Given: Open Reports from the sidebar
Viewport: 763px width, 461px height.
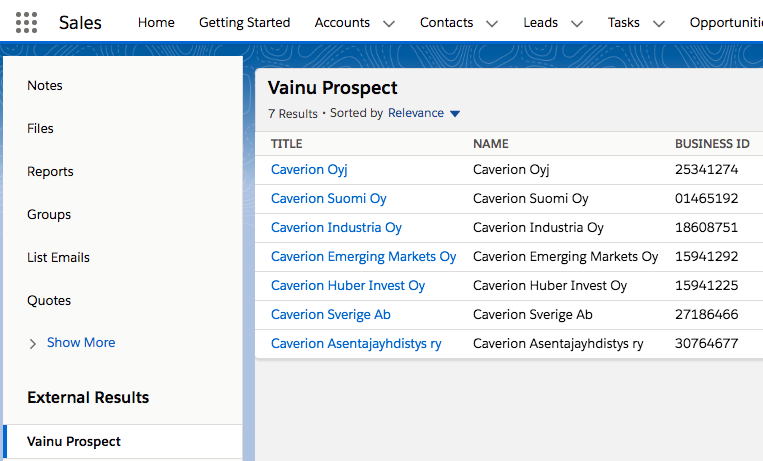Looking at the screenshot, I should tap(51, 172).
